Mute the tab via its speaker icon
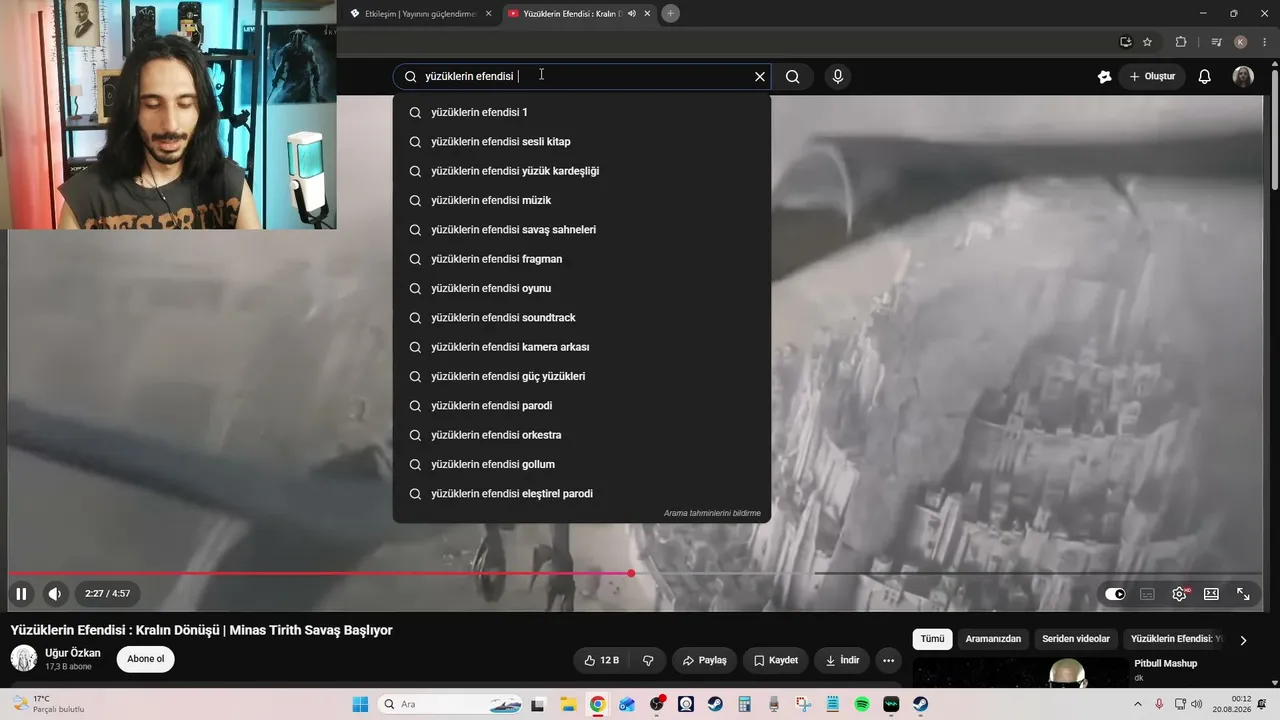The image size is (1280, 720). (631, 14)
